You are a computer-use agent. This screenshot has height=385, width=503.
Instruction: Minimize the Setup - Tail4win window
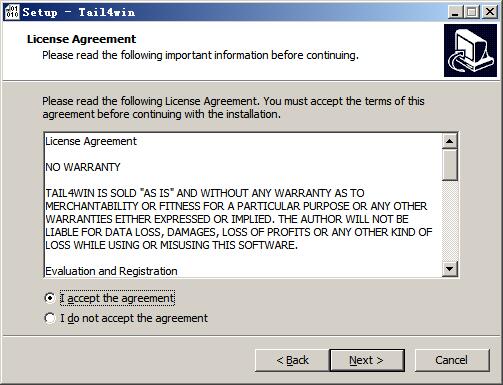click(x=455, y=12)
